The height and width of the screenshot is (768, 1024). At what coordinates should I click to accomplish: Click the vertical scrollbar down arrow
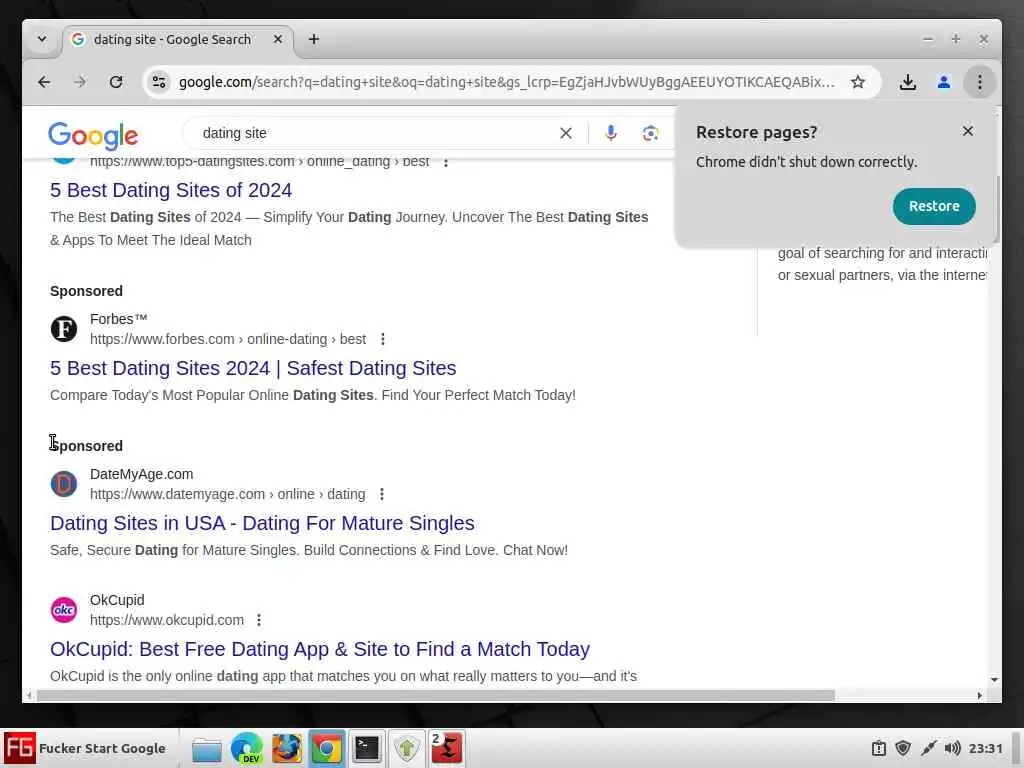tap(994, 680)
